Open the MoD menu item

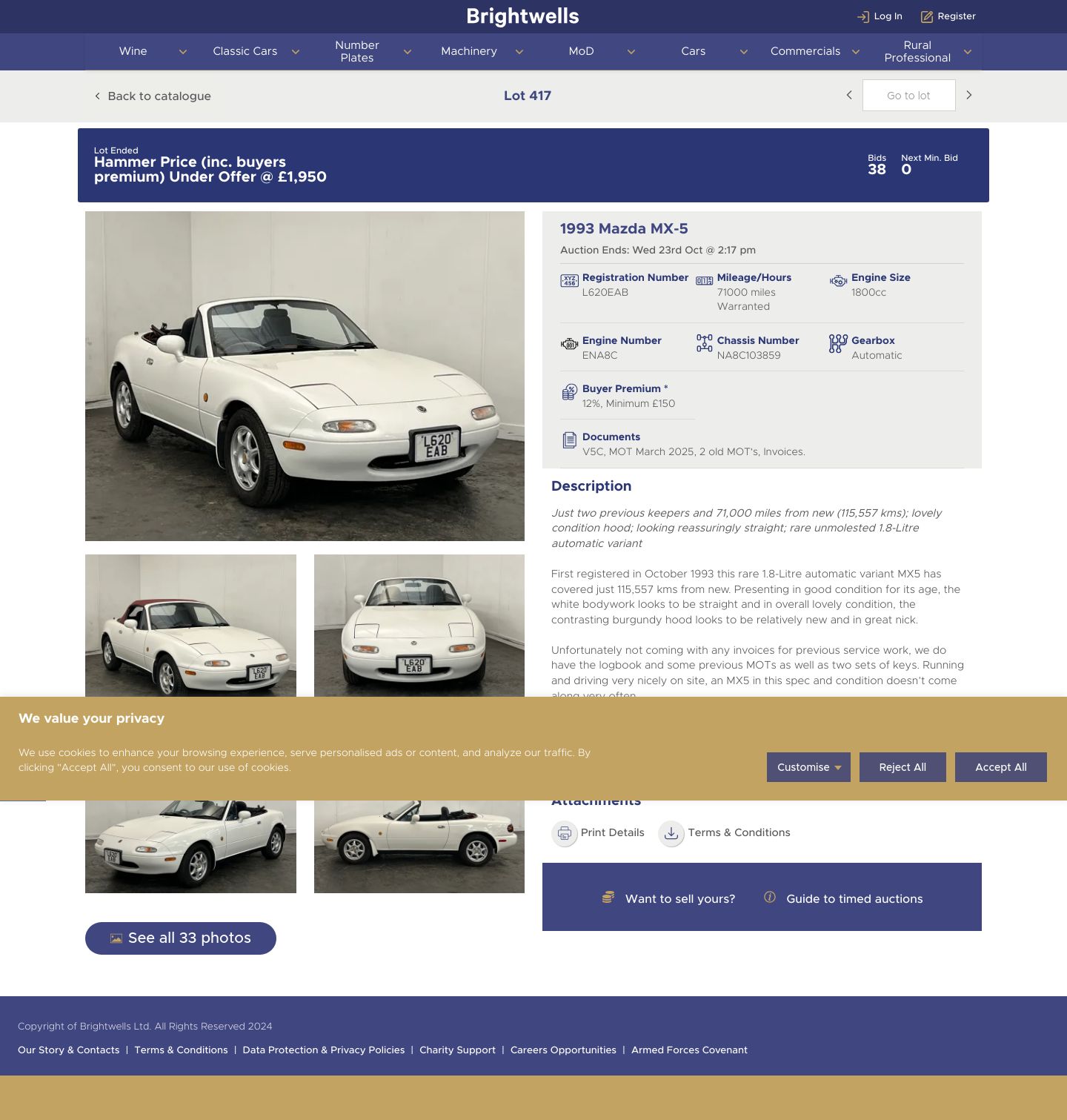(x=581, y=51)
